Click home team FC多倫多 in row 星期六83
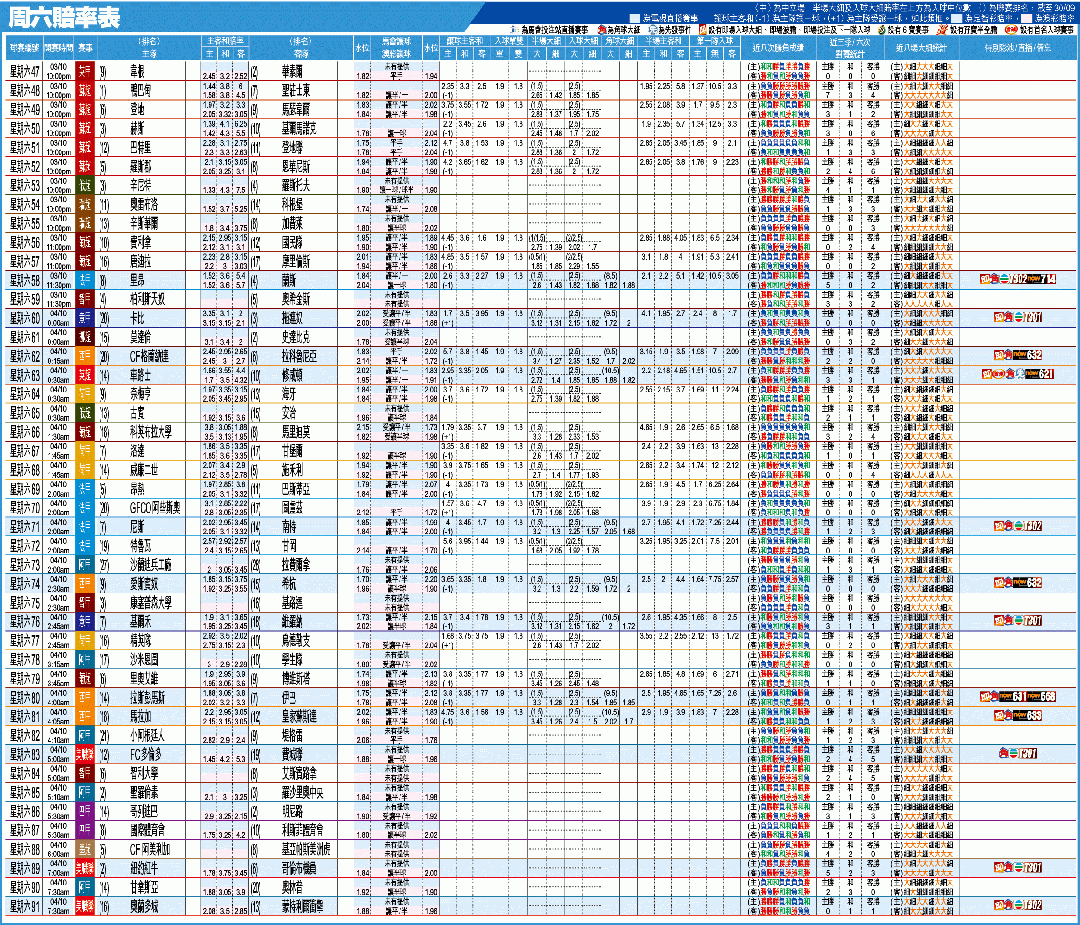Viewport: 1080px width, 925px height. tap(145, 754)
